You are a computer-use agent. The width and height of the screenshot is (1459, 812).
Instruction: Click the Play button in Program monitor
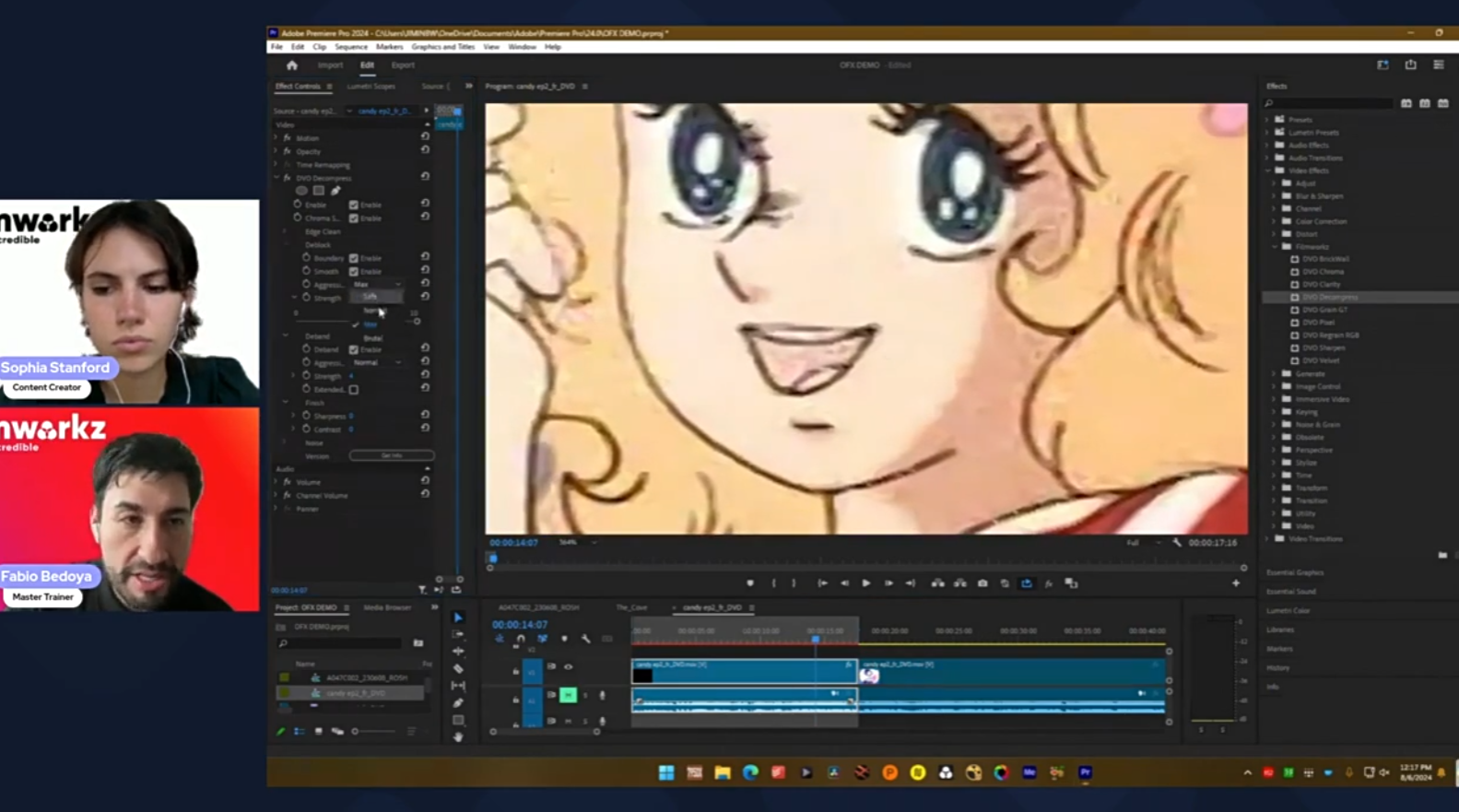coord(865,583)
